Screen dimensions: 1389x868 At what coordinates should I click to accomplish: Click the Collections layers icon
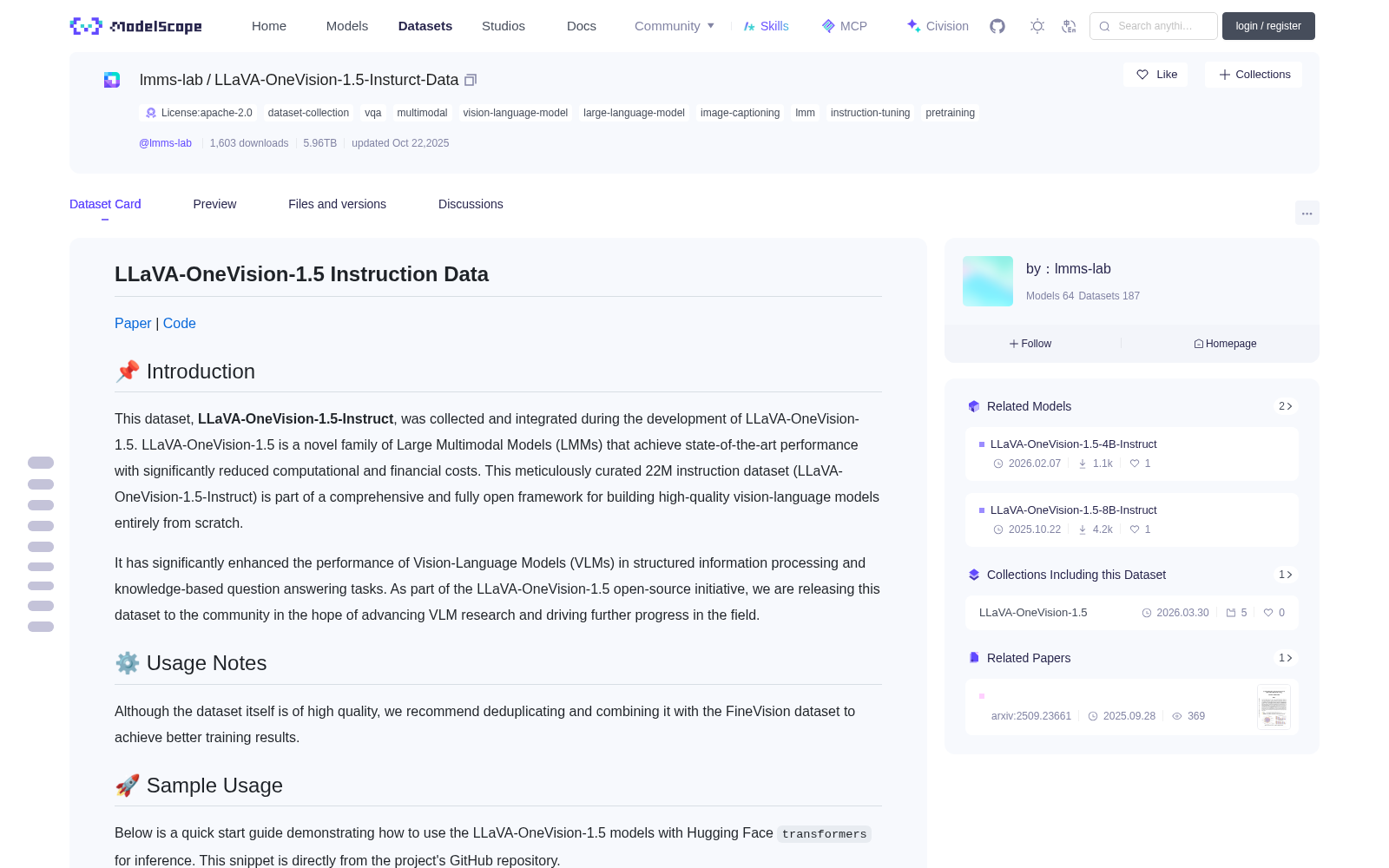[974, 575]
